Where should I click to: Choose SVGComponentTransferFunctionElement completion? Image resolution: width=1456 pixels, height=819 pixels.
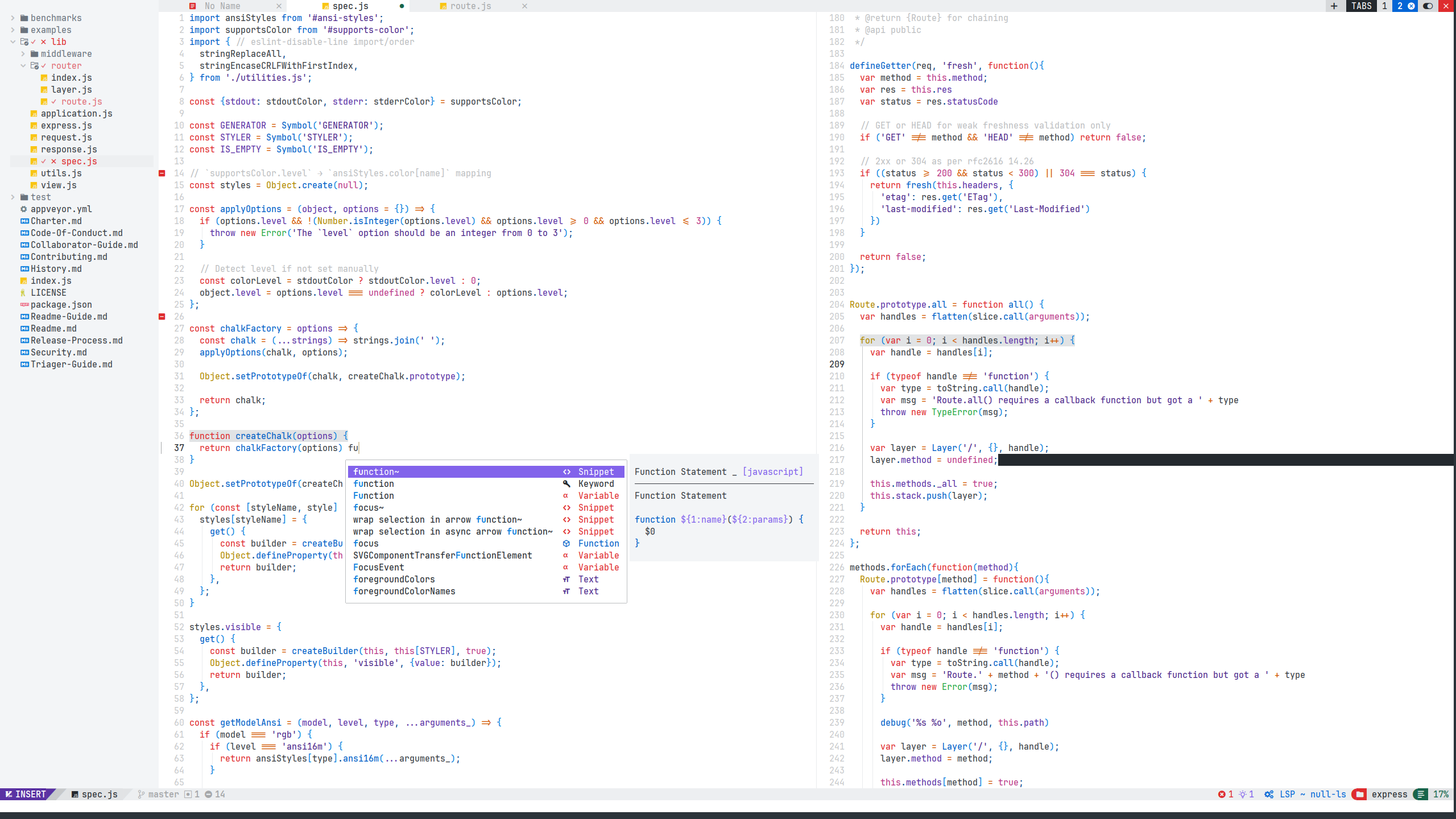pos(486,556)
